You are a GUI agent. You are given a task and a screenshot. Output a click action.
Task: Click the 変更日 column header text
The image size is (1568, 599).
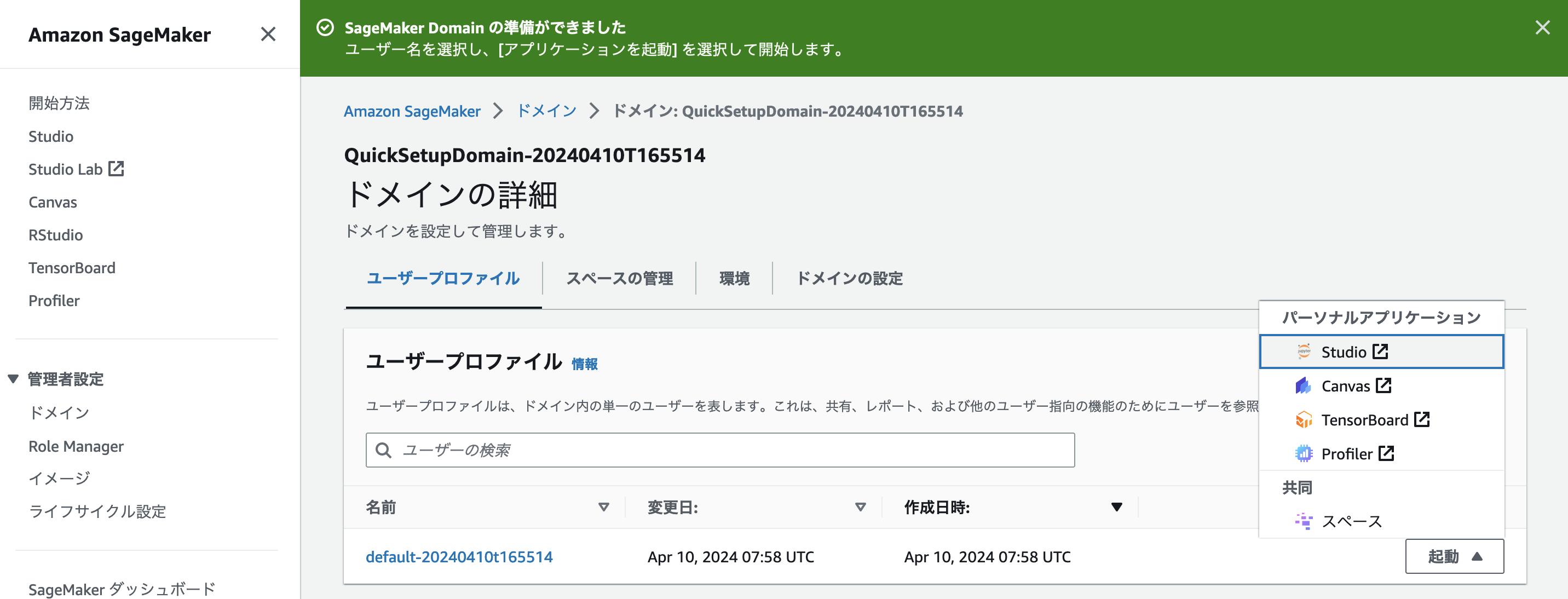point(673,507)
